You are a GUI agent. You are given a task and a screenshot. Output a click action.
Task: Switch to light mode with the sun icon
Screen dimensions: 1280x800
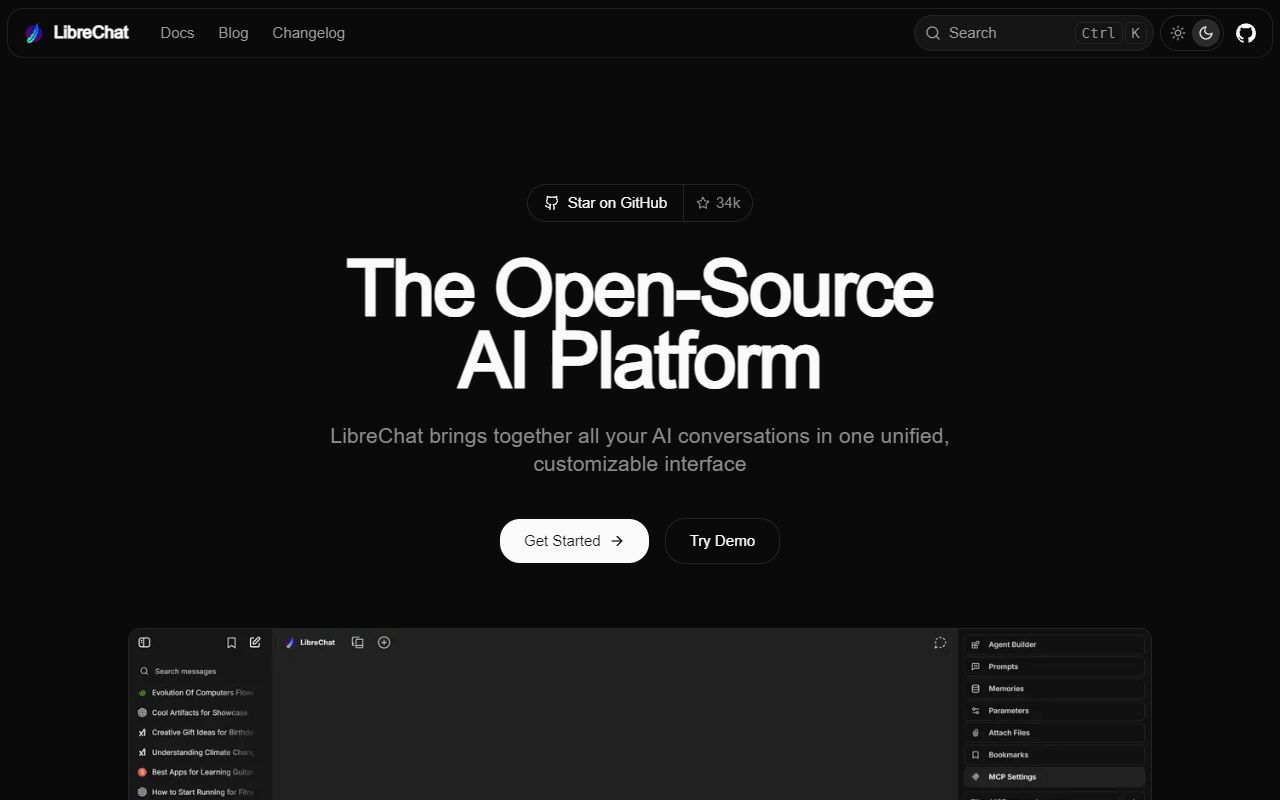(x=1177, y=32)
